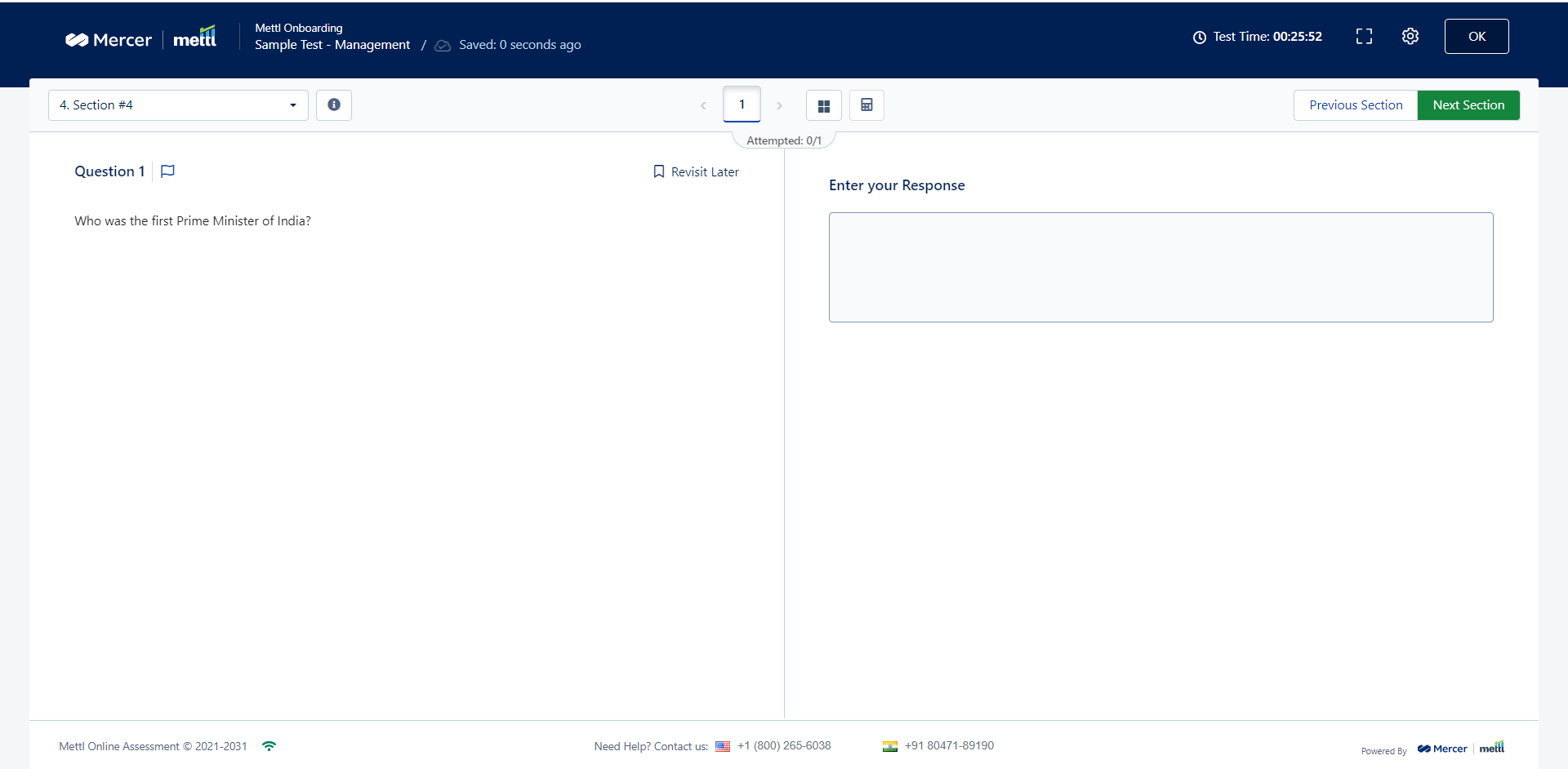
Task: Flag Question 1 with the report icon
Action: point(167,171)
